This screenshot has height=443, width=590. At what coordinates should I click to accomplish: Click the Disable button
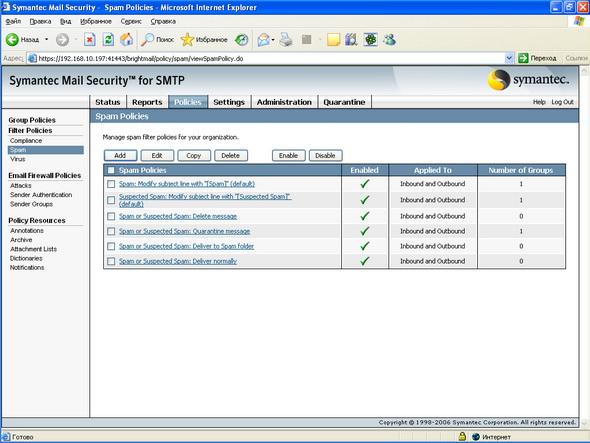[325, 155]
